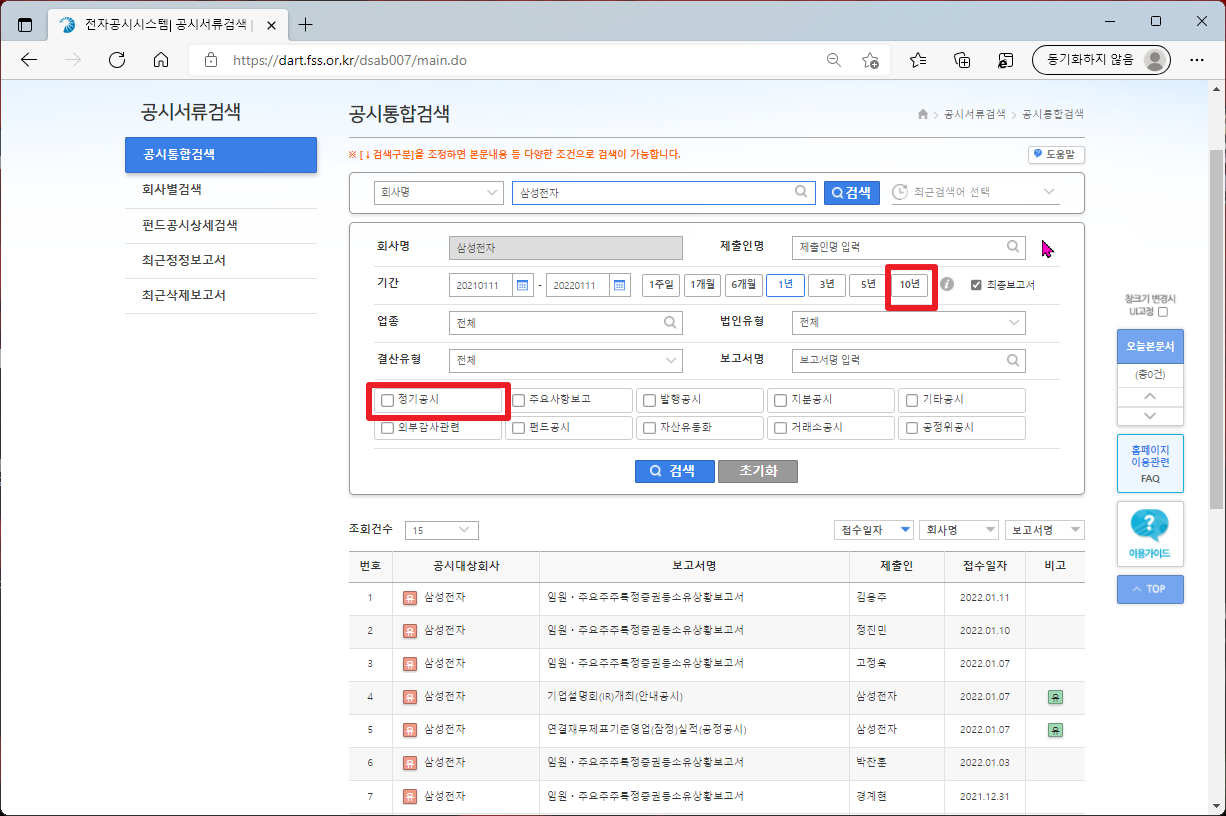
Task: Click 유 badge in 비고 for row 4
Action: click(x=1055, y=696)
